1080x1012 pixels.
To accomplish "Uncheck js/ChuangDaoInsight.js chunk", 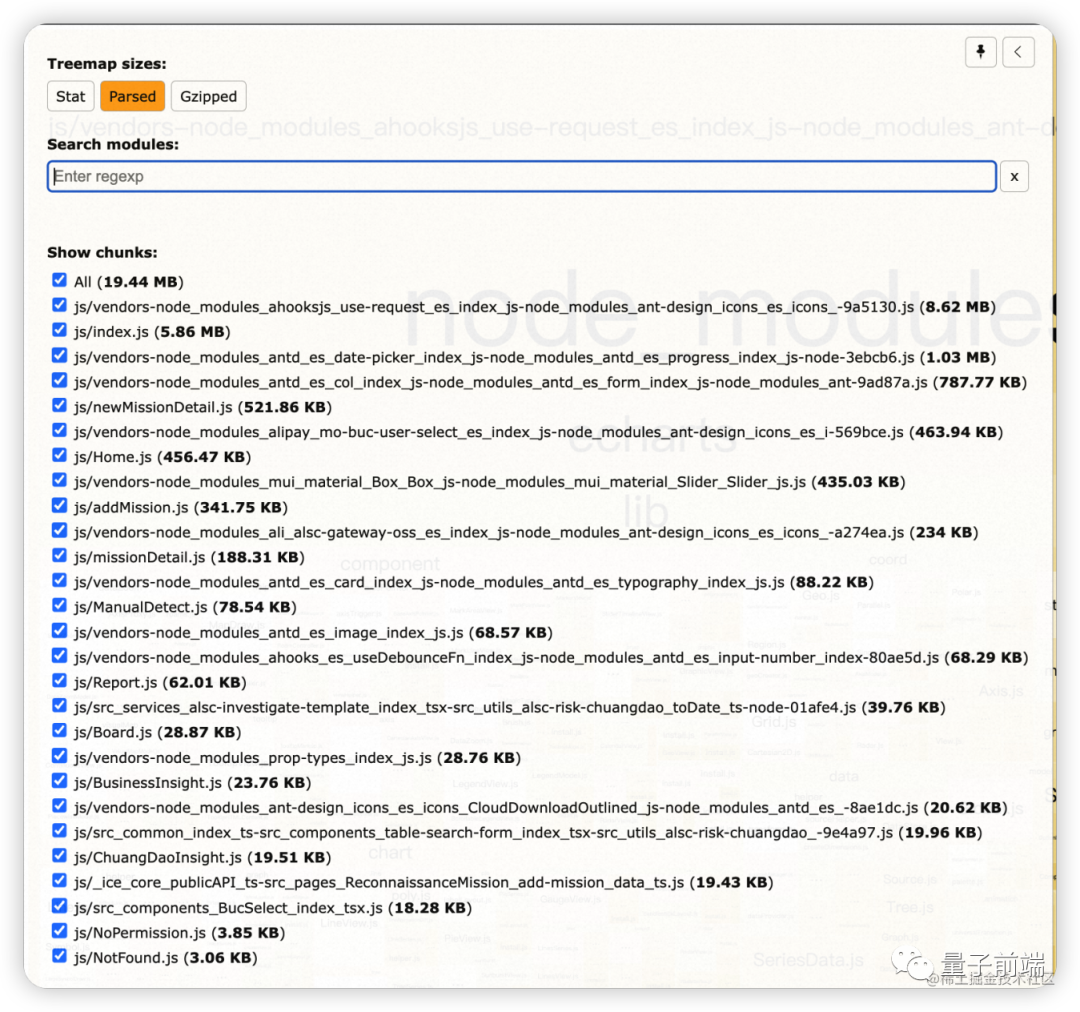I will pyautogui.click(x=60, y=856).
